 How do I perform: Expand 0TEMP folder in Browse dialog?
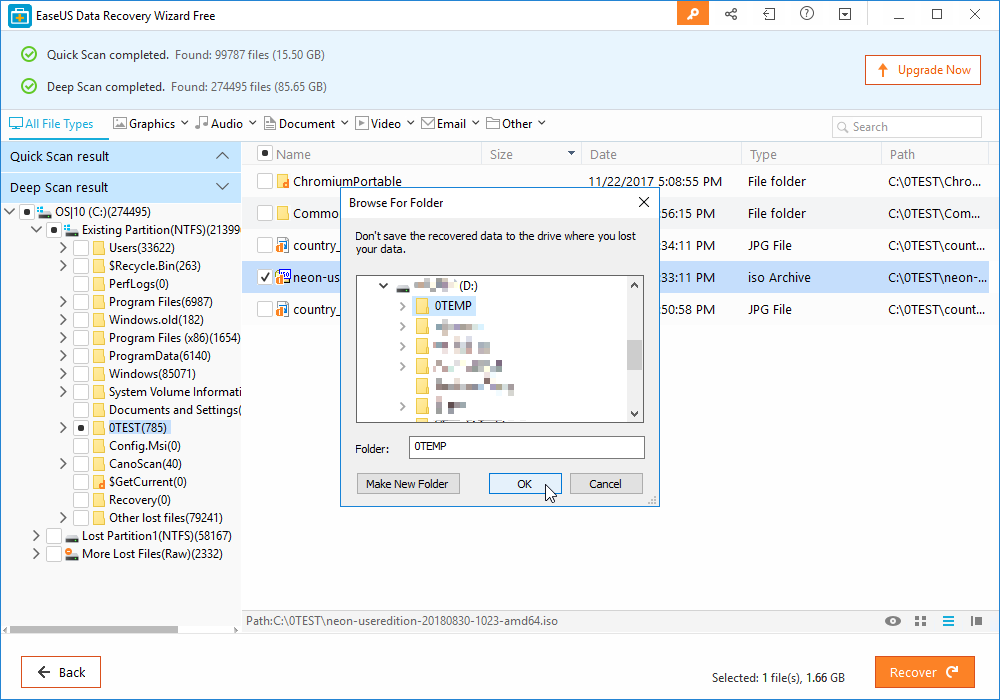pyautogui.click(x=402, y=306)
